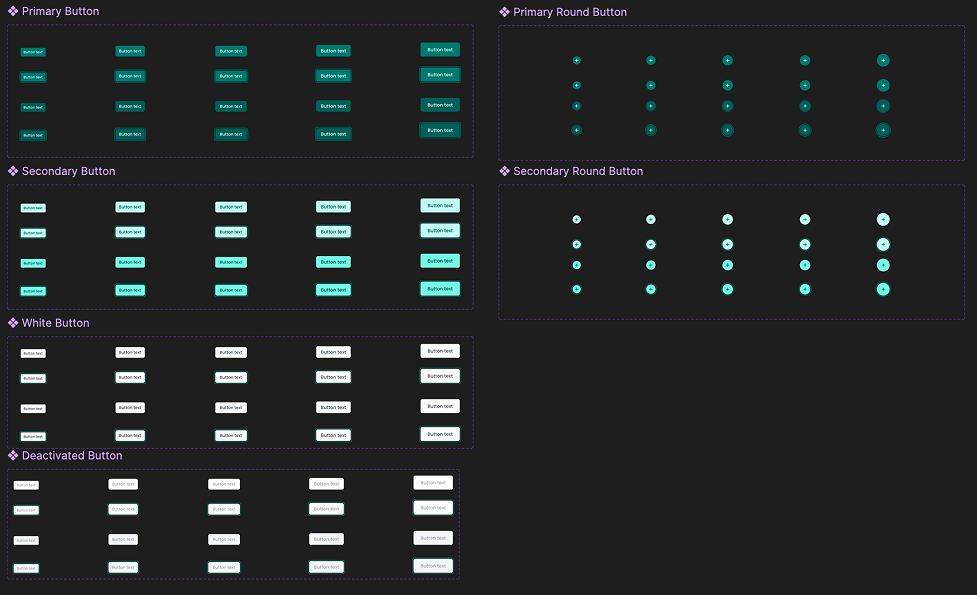This screenshot has width=977, height=595.
Task: Click the largest Primary Round plus icon button
Action: [x=883, y=60]
